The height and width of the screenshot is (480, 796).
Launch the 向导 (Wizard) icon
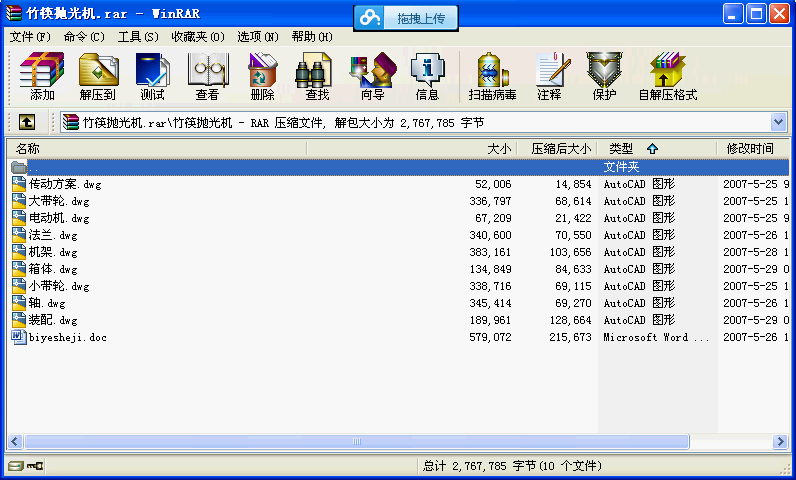tap(373, 70)
